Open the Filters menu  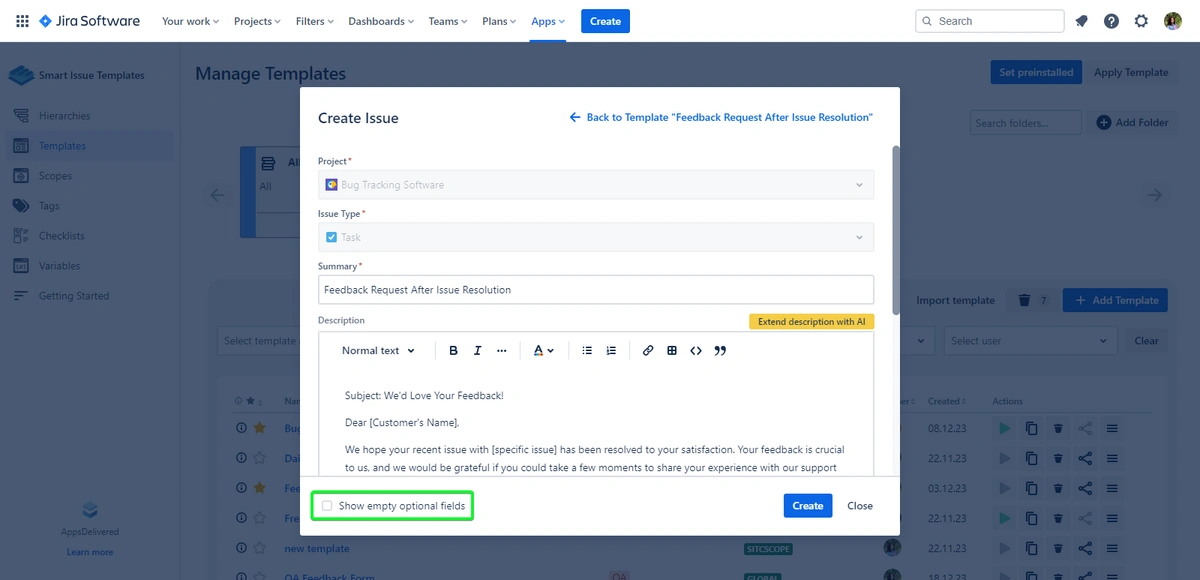(x=315, y=21)
